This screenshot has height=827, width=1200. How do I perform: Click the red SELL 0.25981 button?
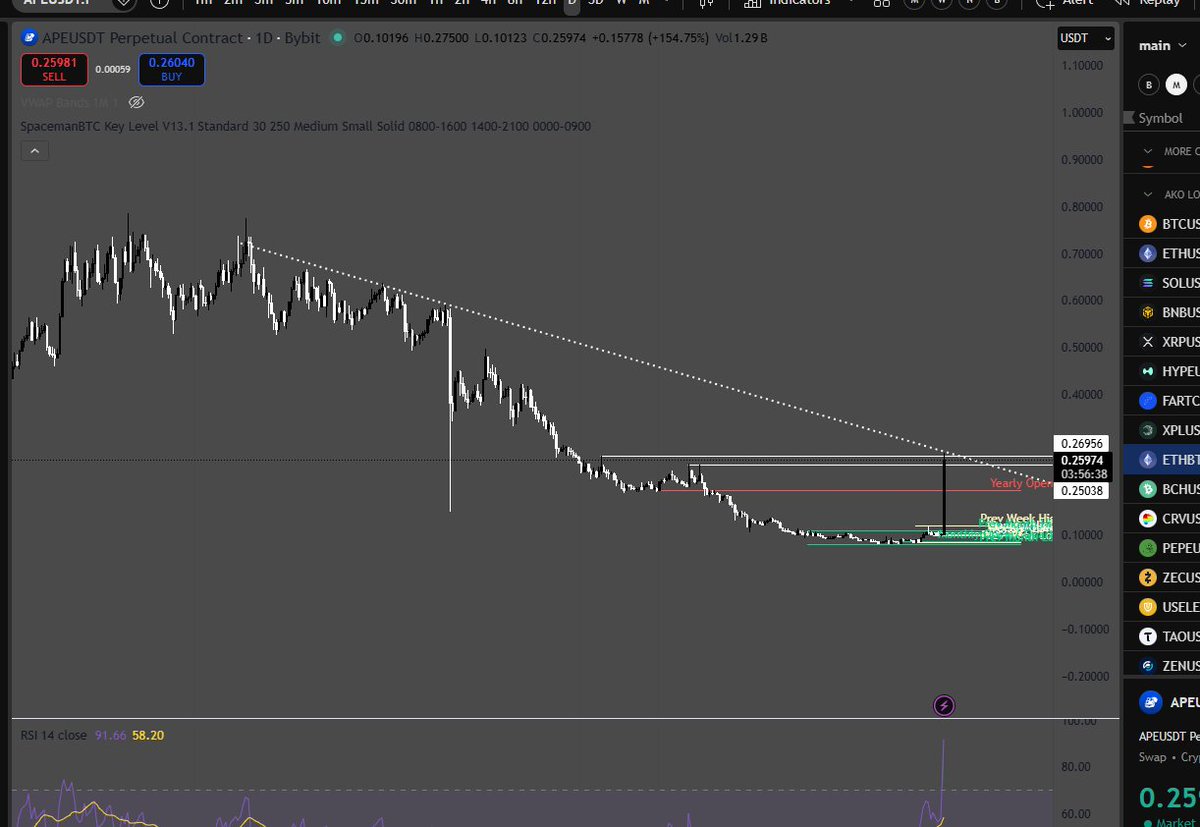tap(54, 69)
